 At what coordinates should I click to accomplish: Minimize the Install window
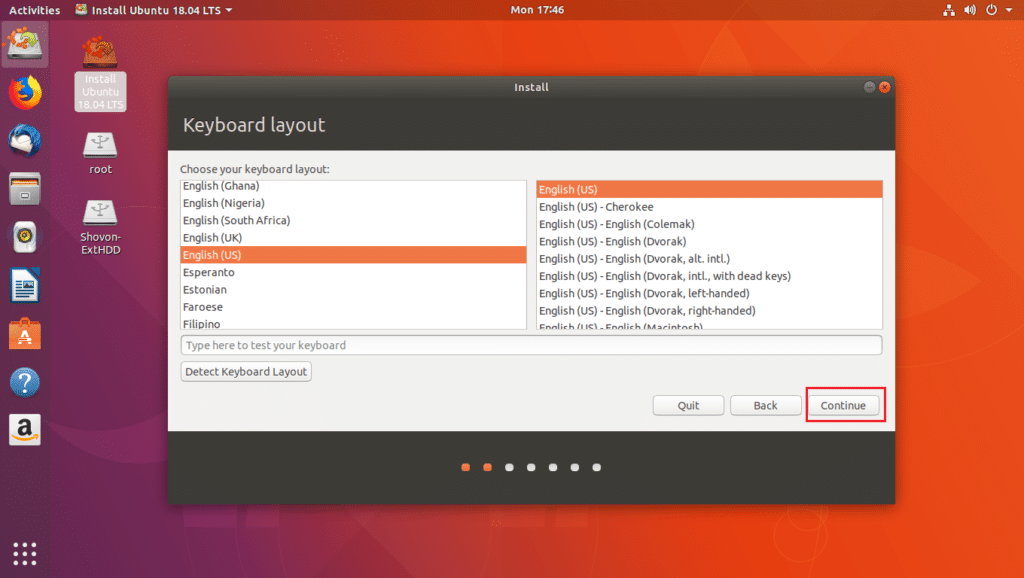[x=869, y=87]
